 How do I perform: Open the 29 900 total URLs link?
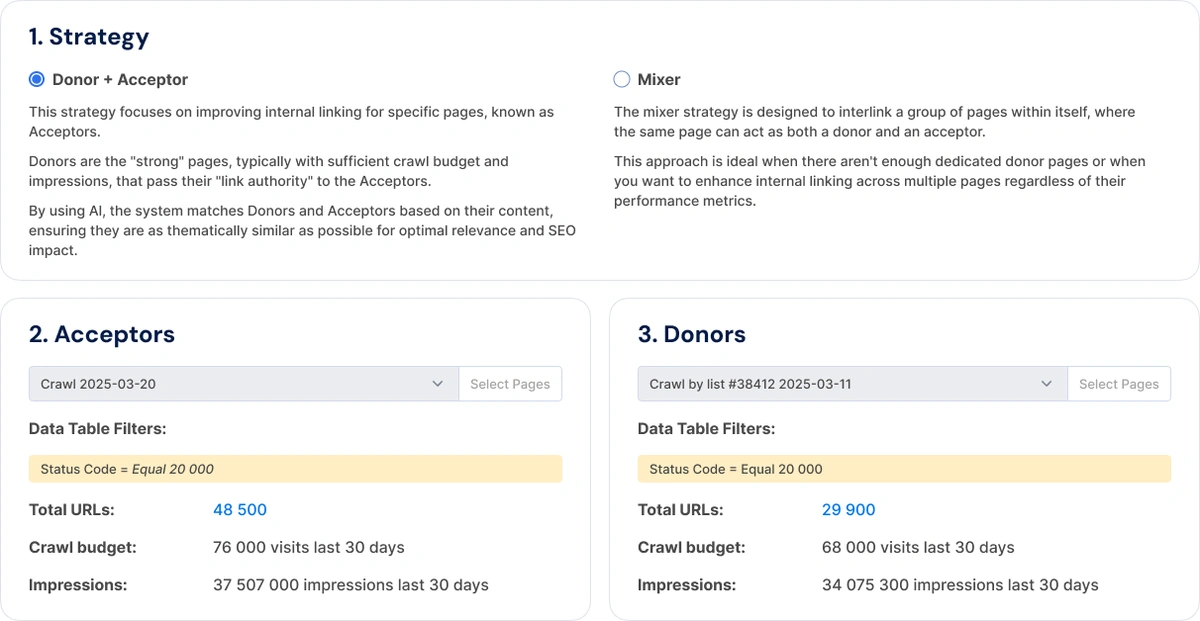pyautogui.click(x=848, y=510)
